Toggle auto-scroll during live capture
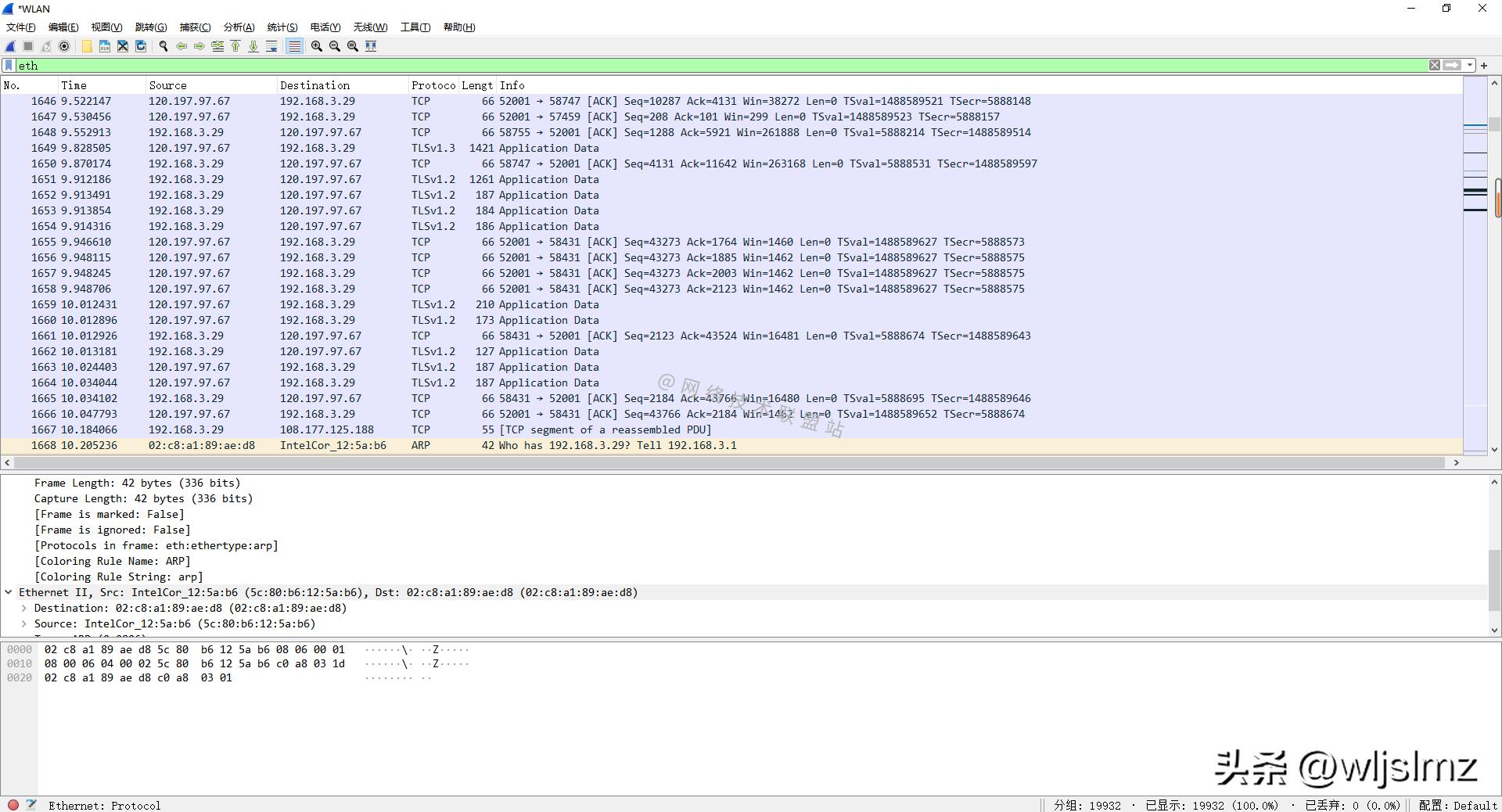 point(271,46)
